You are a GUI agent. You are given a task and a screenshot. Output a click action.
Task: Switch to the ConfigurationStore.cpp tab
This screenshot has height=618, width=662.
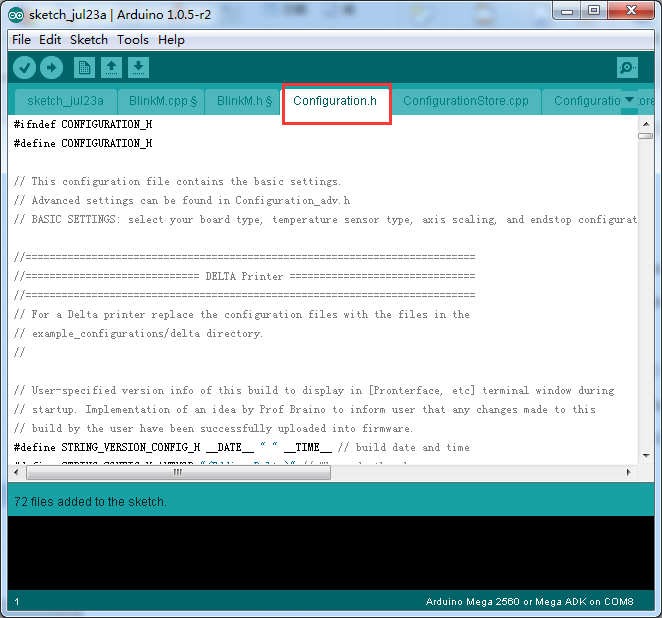pyautogui.click(x=466, y=101)
